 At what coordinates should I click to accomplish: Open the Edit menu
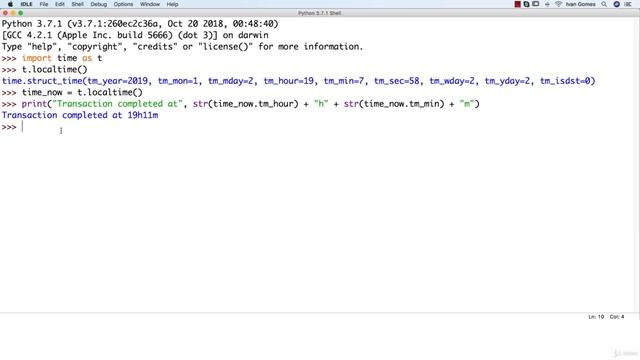coord(60,4)
